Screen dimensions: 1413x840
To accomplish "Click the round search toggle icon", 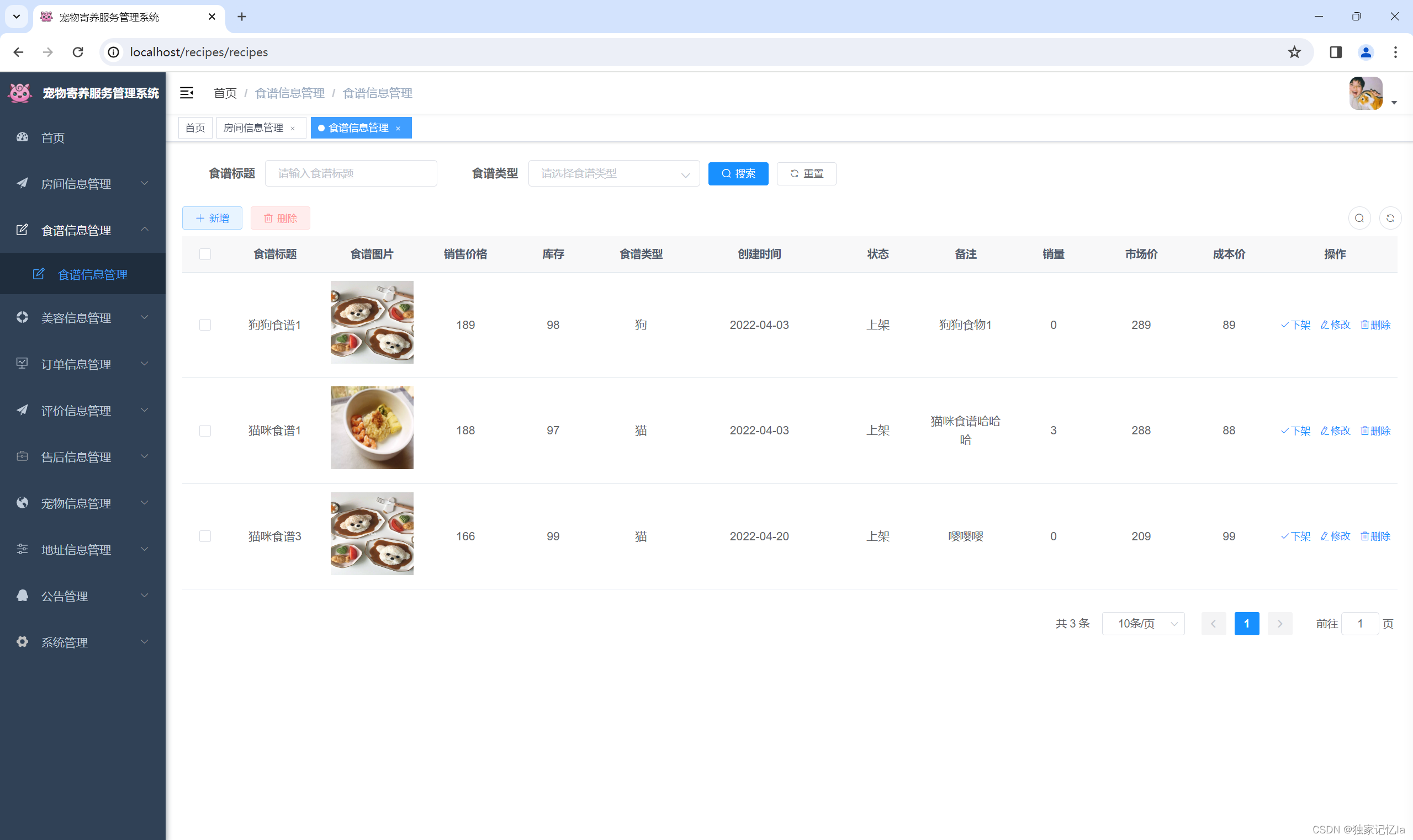I will pos(1359,219).
